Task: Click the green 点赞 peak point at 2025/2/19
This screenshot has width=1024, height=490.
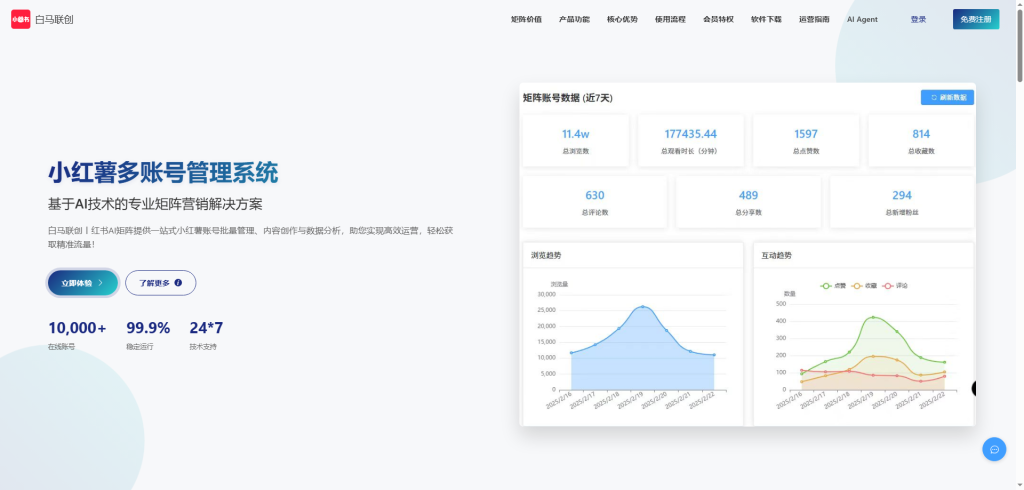Action: 873,318
